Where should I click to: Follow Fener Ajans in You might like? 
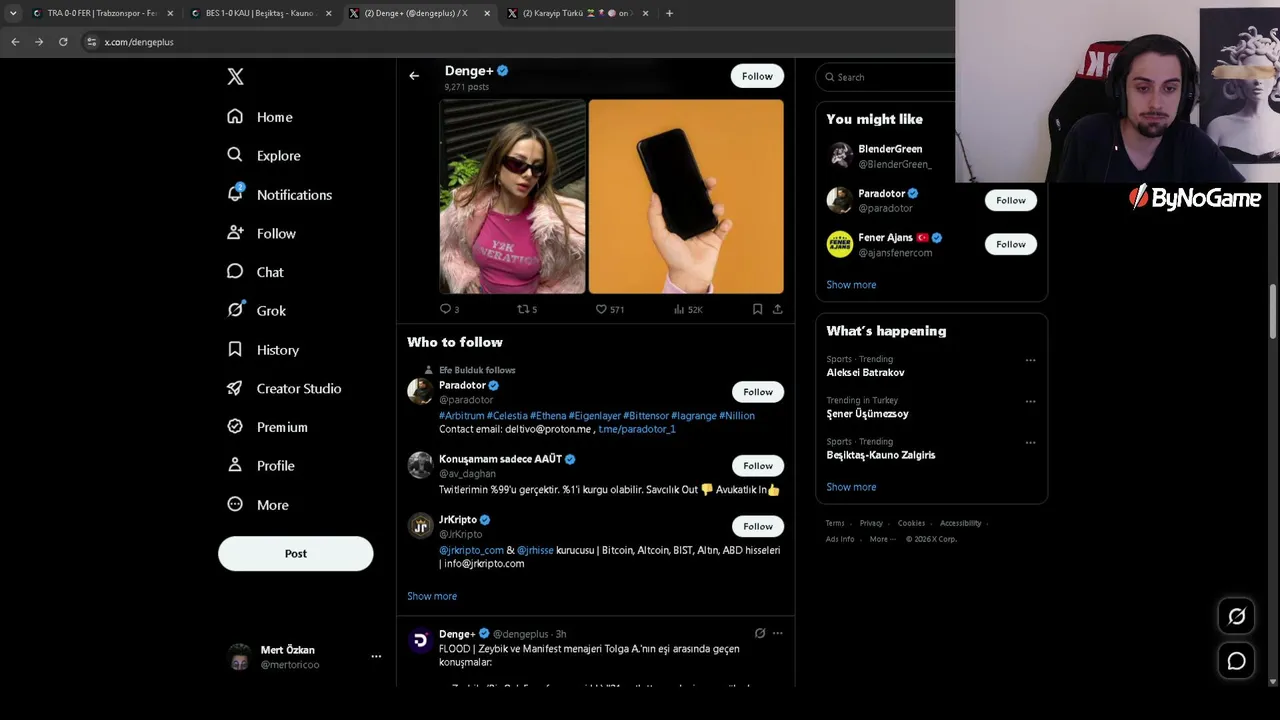1011,244
